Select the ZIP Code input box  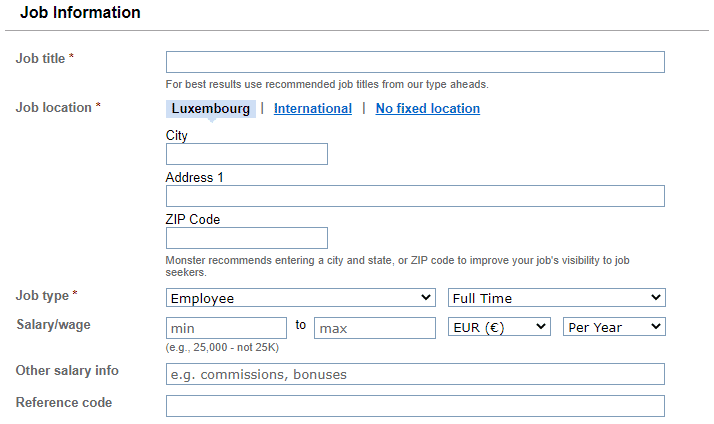coord(247,238)
